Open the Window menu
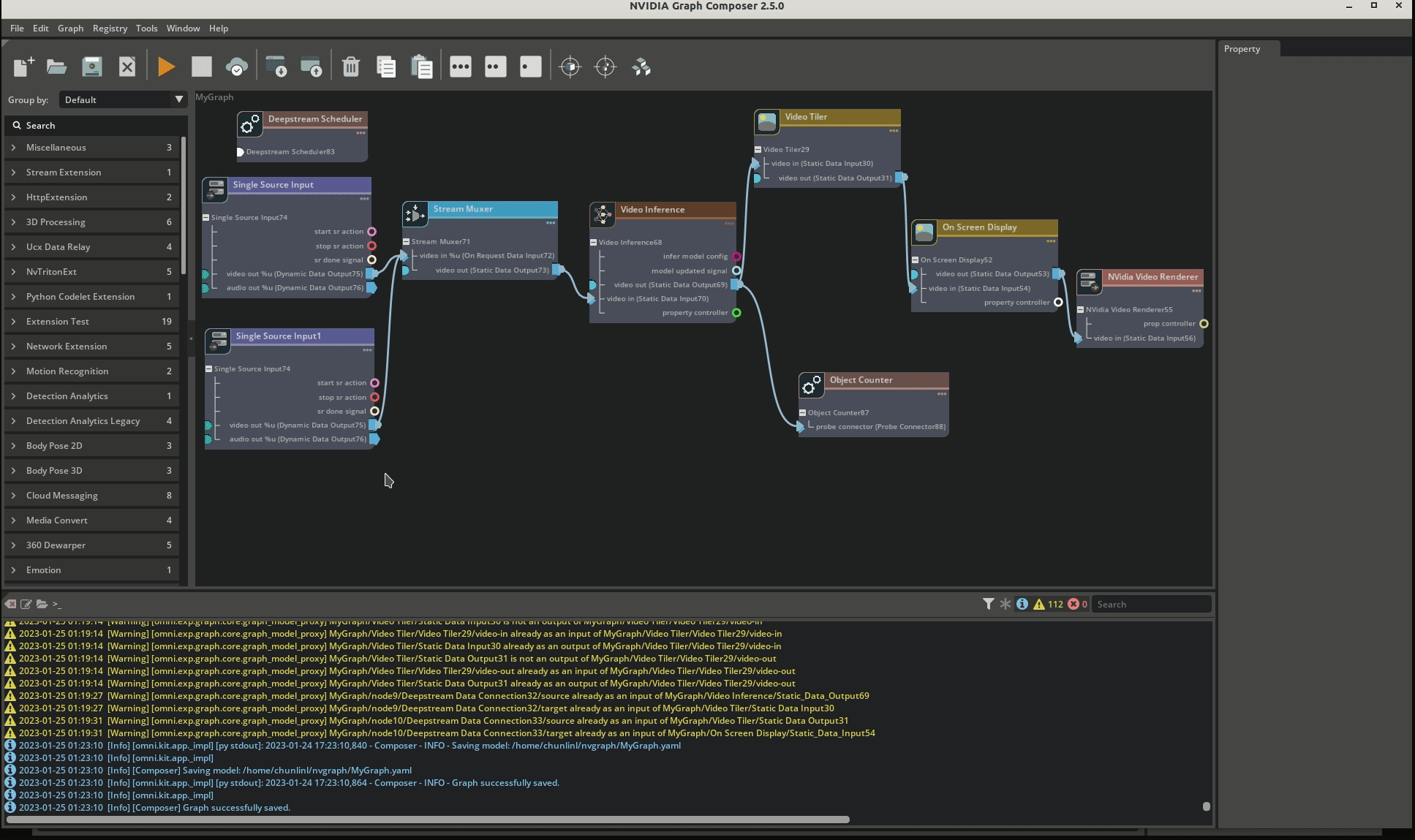Viewport: 1415px width, 840px height. [183, 28]
